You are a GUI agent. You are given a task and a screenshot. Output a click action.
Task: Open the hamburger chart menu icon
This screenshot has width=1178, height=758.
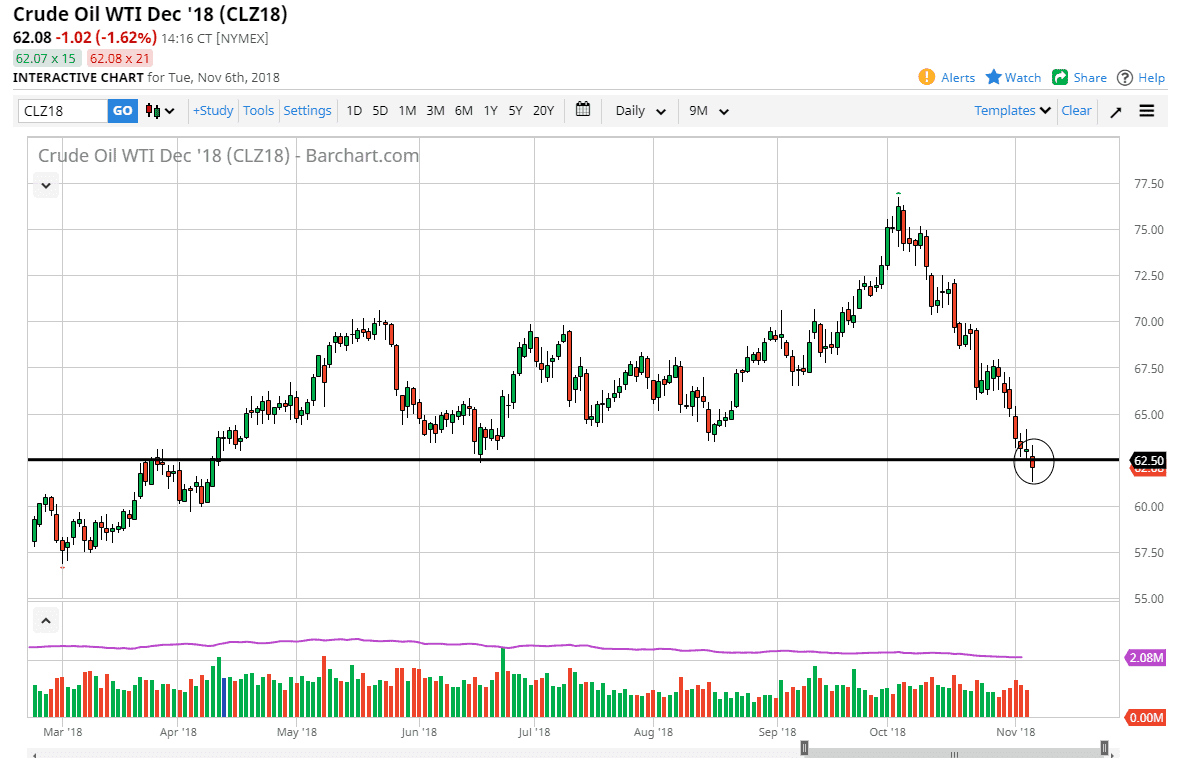click(1146, 111)
